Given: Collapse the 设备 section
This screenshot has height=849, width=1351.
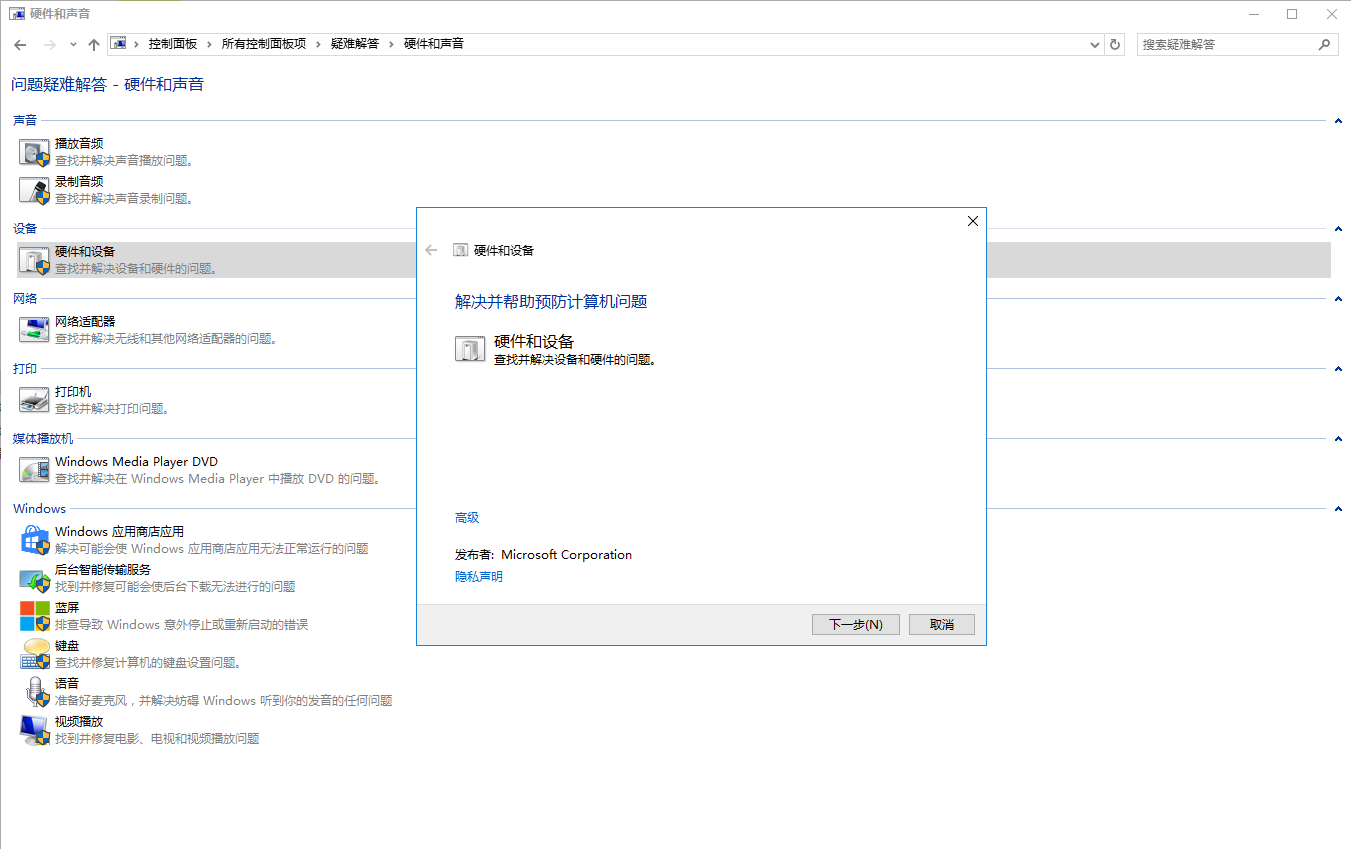Looking at the screenshot, I should [x=1338, y=229].
